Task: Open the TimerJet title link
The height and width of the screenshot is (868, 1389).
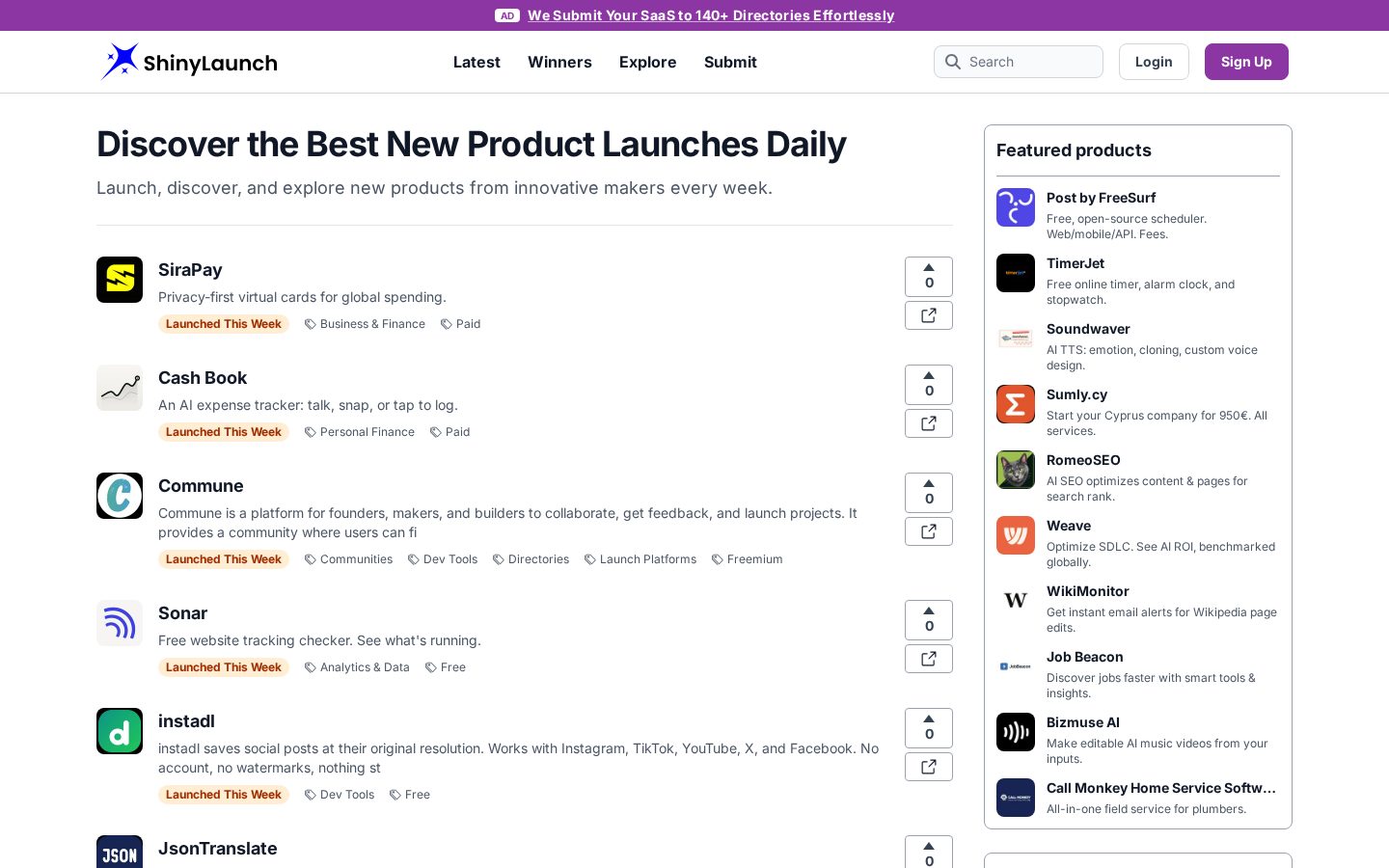Action: point(1076,263)
